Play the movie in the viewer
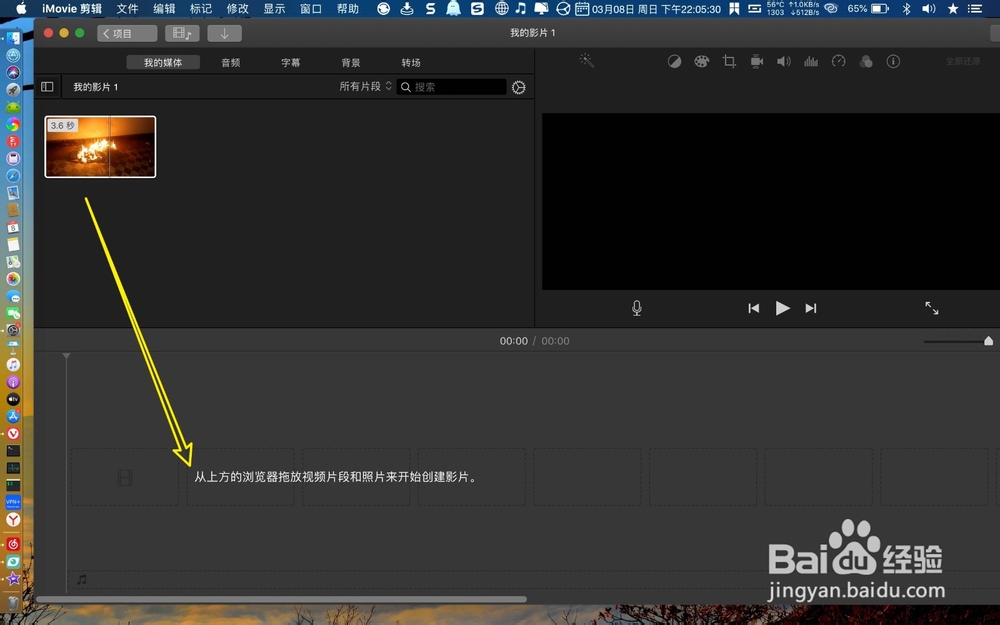 (x=783, y=308)
